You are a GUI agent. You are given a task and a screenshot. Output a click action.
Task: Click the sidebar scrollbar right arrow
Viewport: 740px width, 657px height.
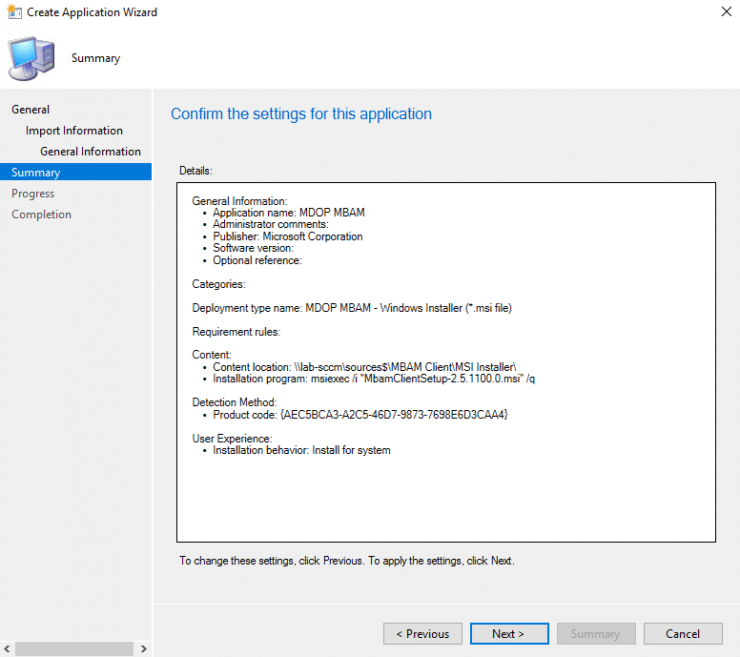pyautogui.click(x=144, y=649)
